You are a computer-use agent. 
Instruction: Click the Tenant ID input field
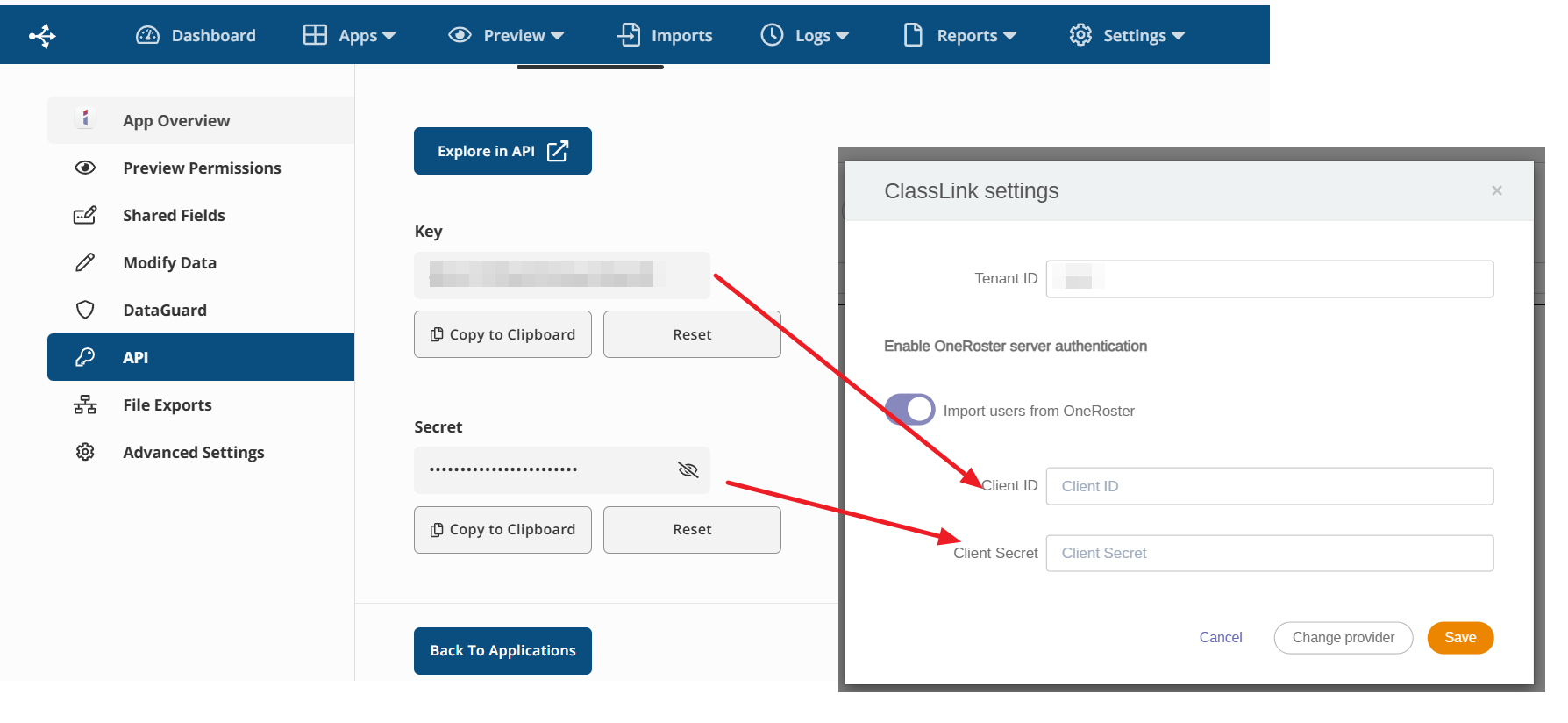(1269, 279)
